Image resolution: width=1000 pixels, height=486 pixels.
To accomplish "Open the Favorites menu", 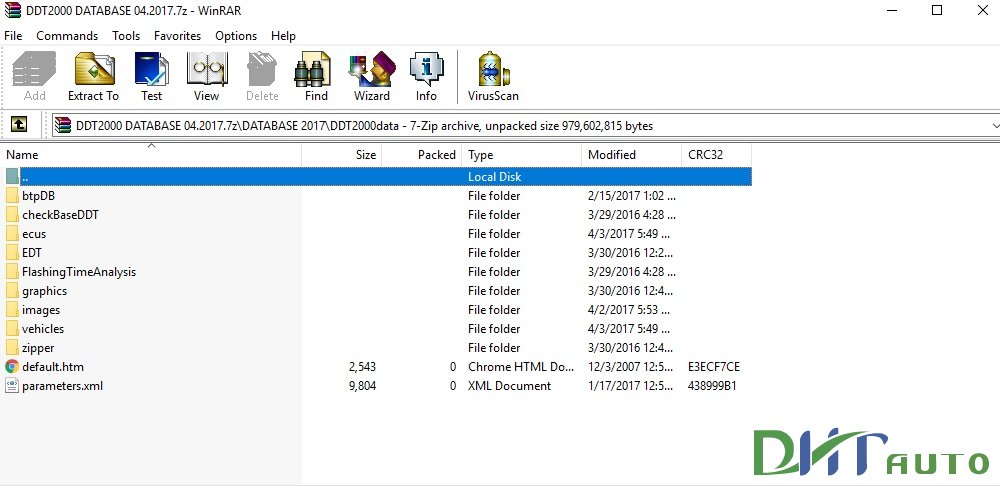I will coord(177,36).
